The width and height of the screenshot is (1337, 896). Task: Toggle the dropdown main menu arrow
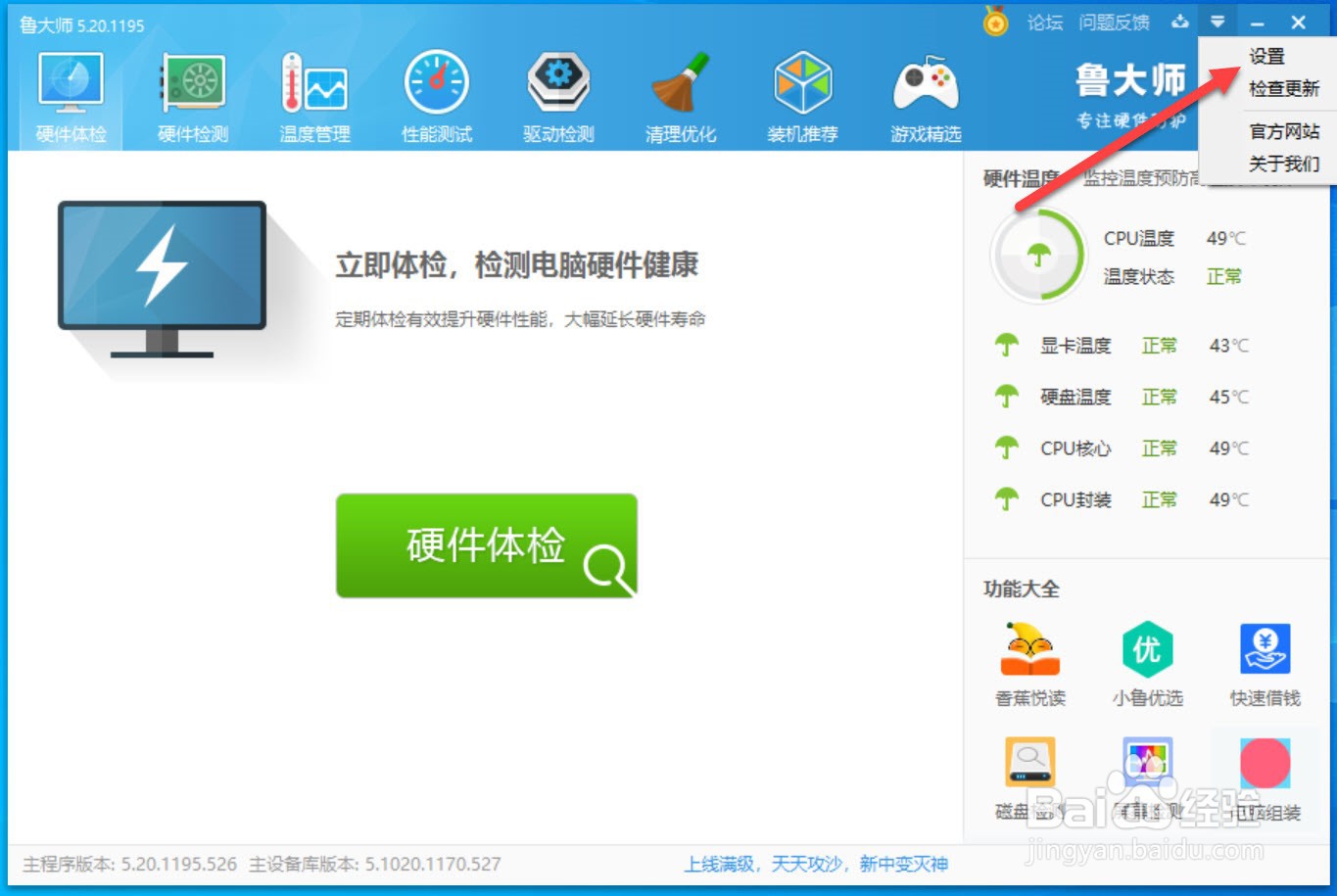1218,22
